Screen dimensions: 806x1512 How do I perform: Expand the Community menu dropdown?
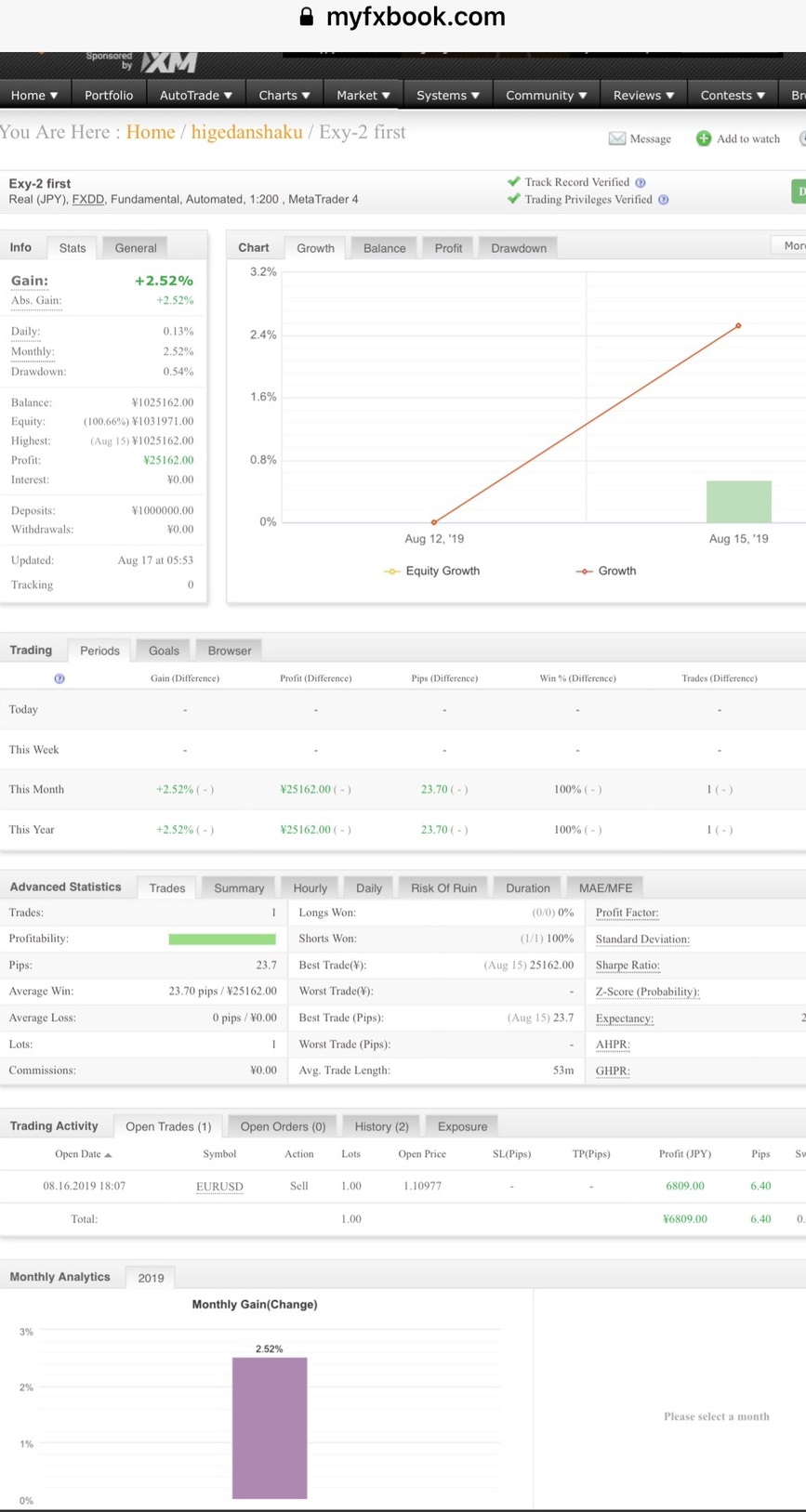(x=546, y=95)
